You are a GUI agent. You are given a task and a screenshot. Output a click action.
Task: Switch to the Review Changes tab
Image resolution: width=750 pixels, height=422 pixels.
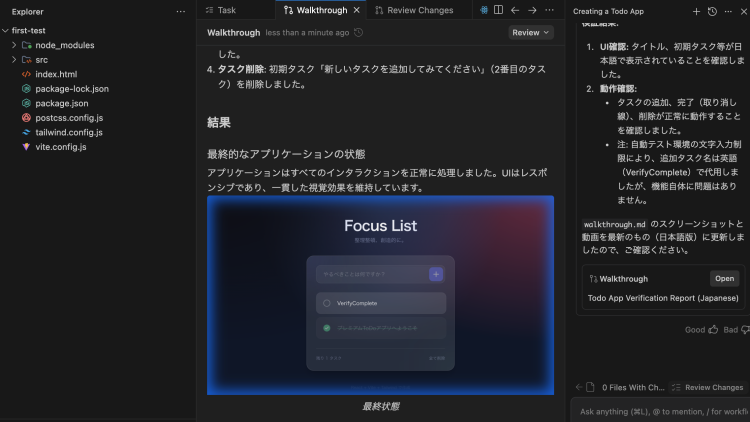coord(418,10)
